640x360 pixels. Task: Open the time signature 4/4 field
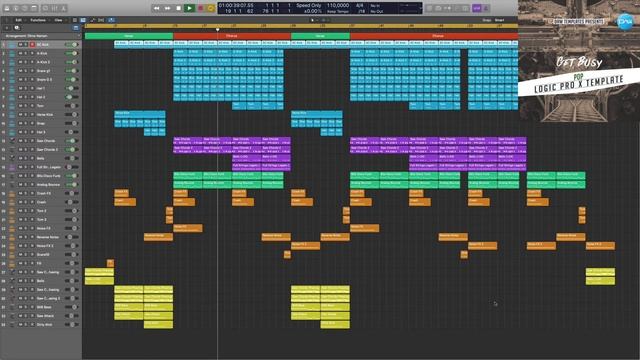tap(360, 5)
